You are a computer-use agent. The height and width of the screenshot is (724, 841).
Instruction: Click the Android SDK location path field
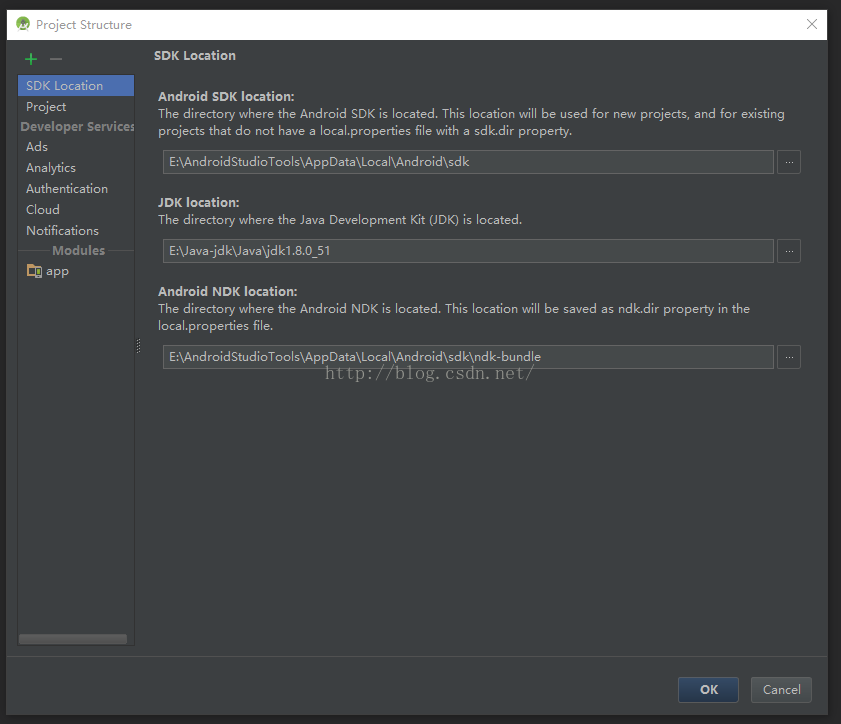click(468, 162)
